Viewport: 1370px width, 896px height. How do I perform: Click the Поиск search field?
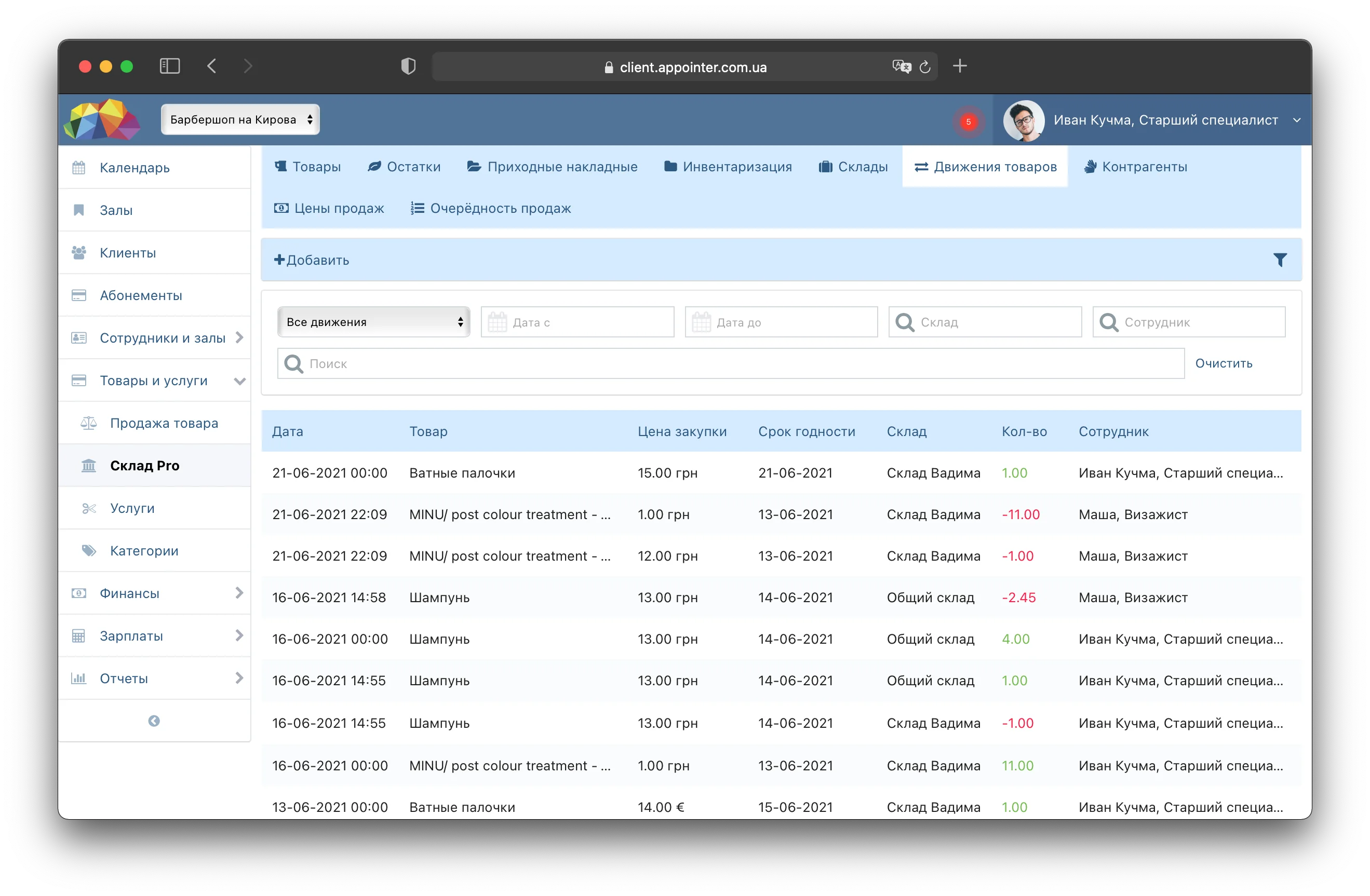pyautogui.click(x=731, y=363)
